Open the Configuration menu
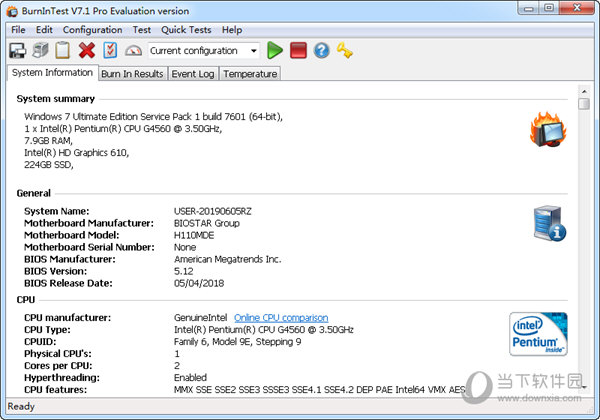 pos(92,30)
